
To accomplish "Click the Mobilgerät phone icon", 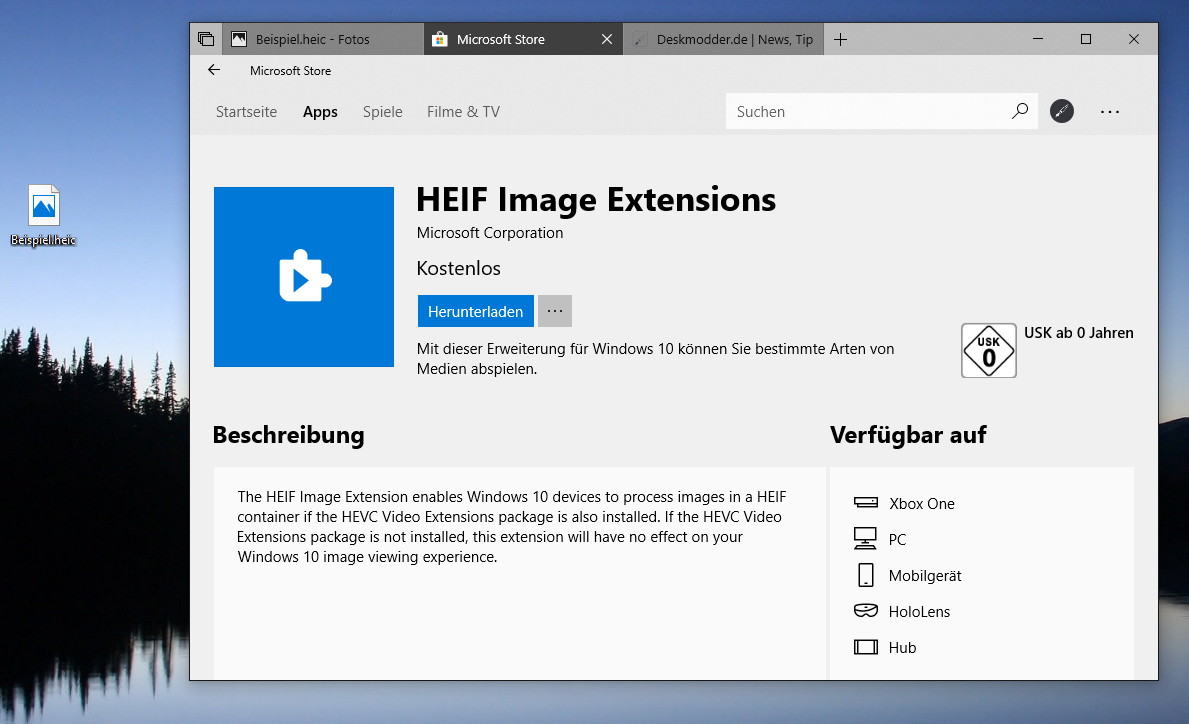I will [x=865, y=575].
